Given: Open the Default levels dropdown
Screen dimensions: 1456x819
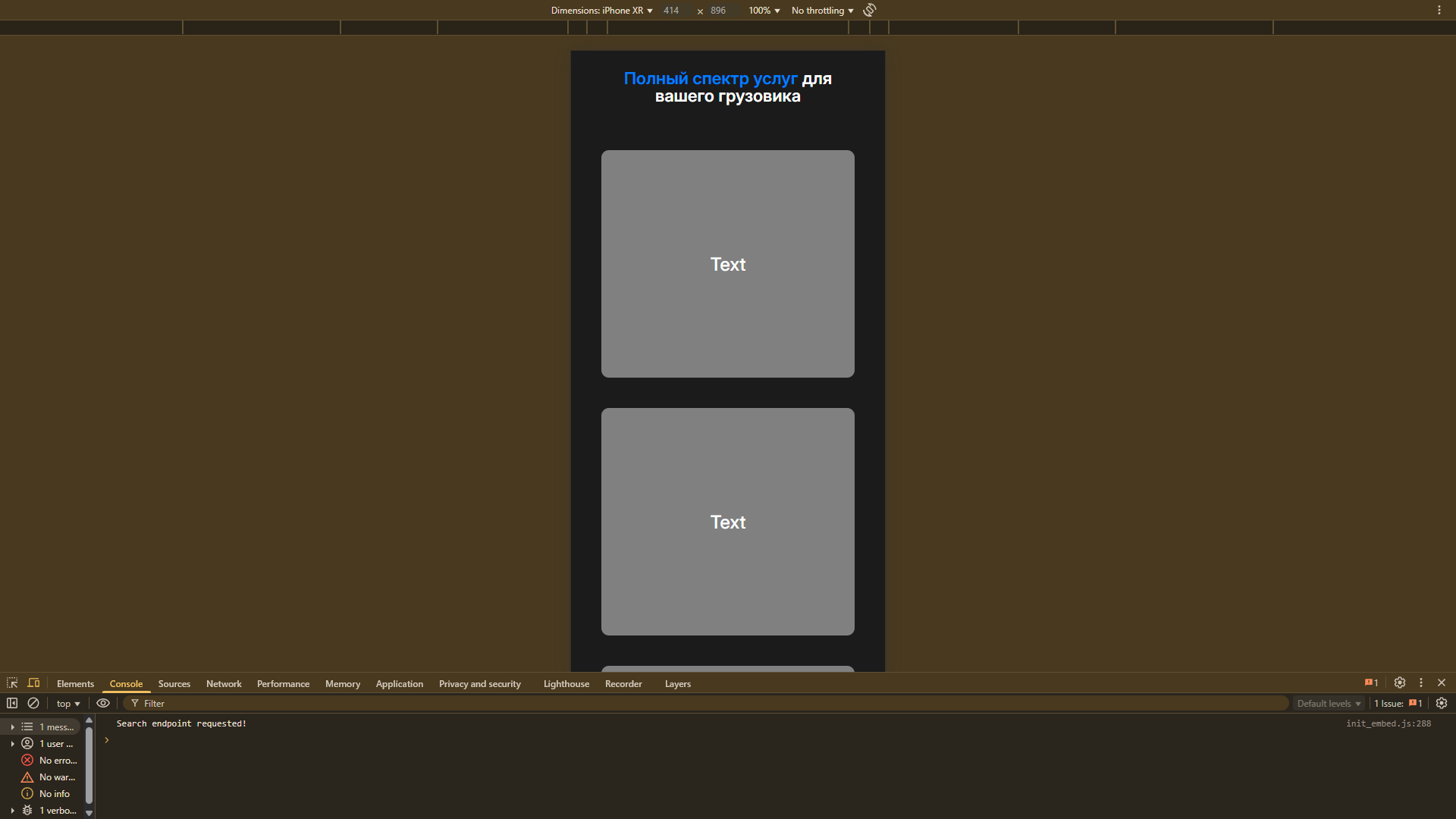Looking at the screenshot, I should click(1328, 704).
